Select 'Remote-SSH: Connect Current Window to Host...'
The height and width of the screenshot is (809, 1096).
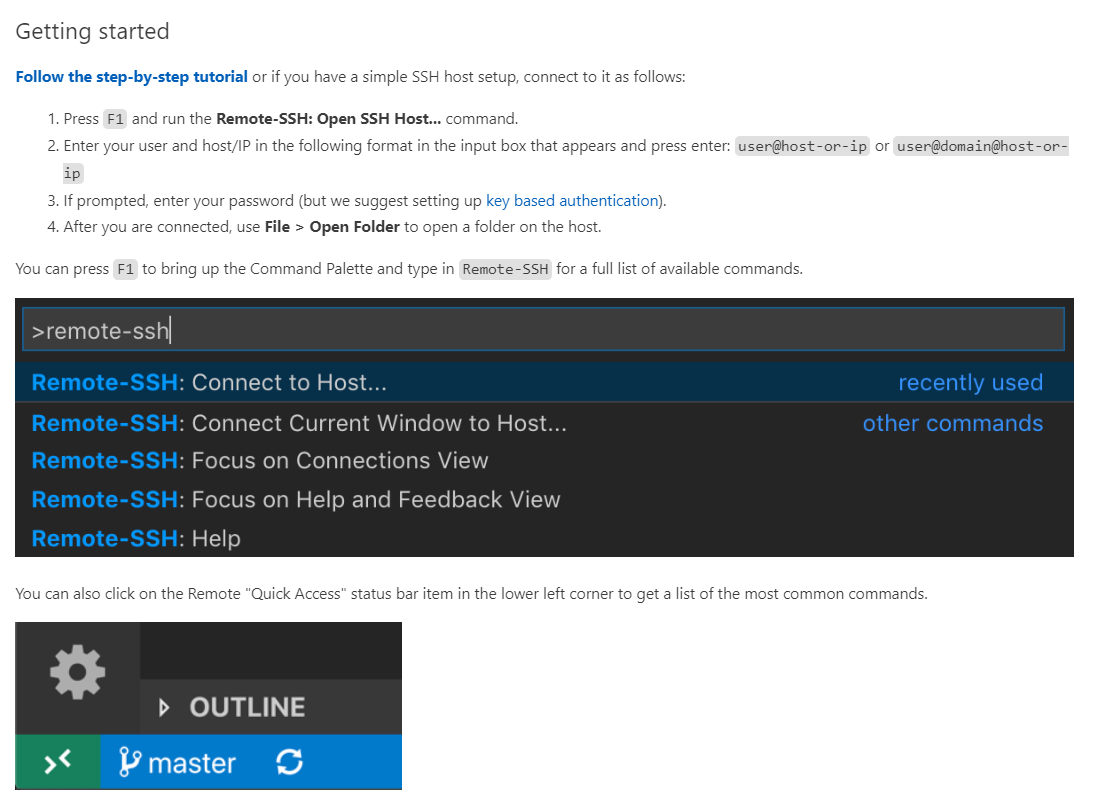tap(545, 423)
